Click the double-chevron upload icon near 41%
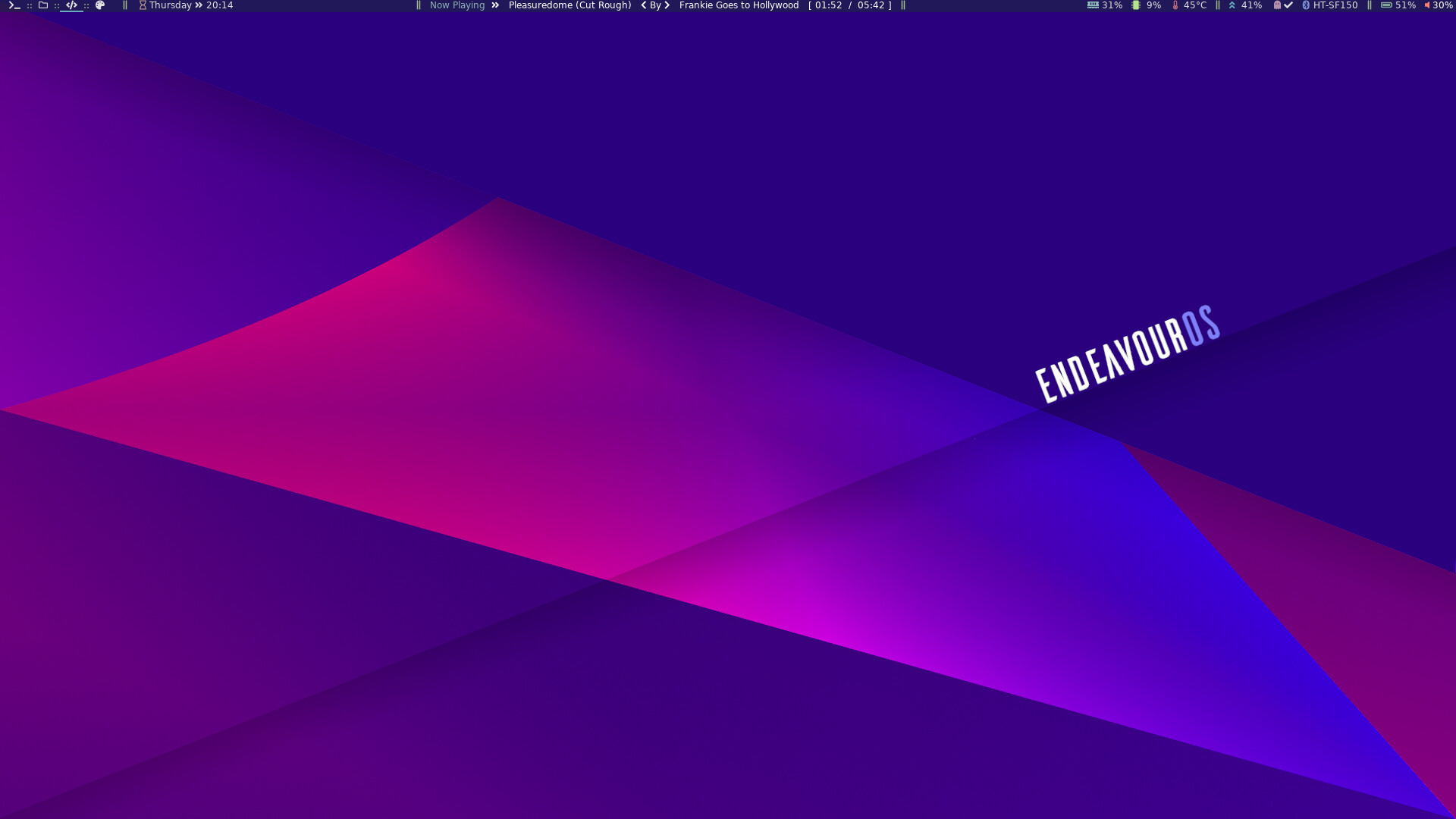 pos(1232,5)
